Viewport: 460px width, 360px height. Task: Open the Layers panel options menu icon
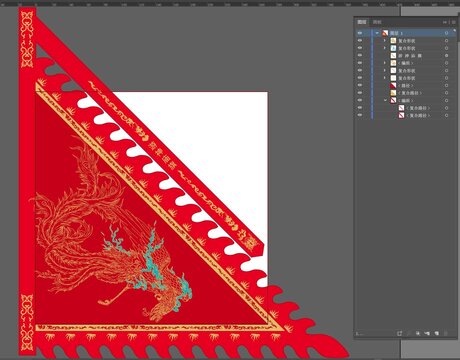[x=454, y=22]
